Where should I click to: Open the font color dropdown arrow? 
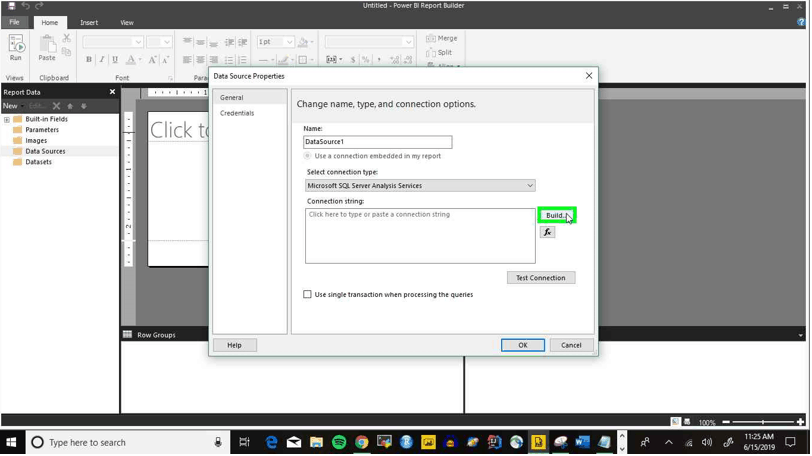tap(140, 60)
